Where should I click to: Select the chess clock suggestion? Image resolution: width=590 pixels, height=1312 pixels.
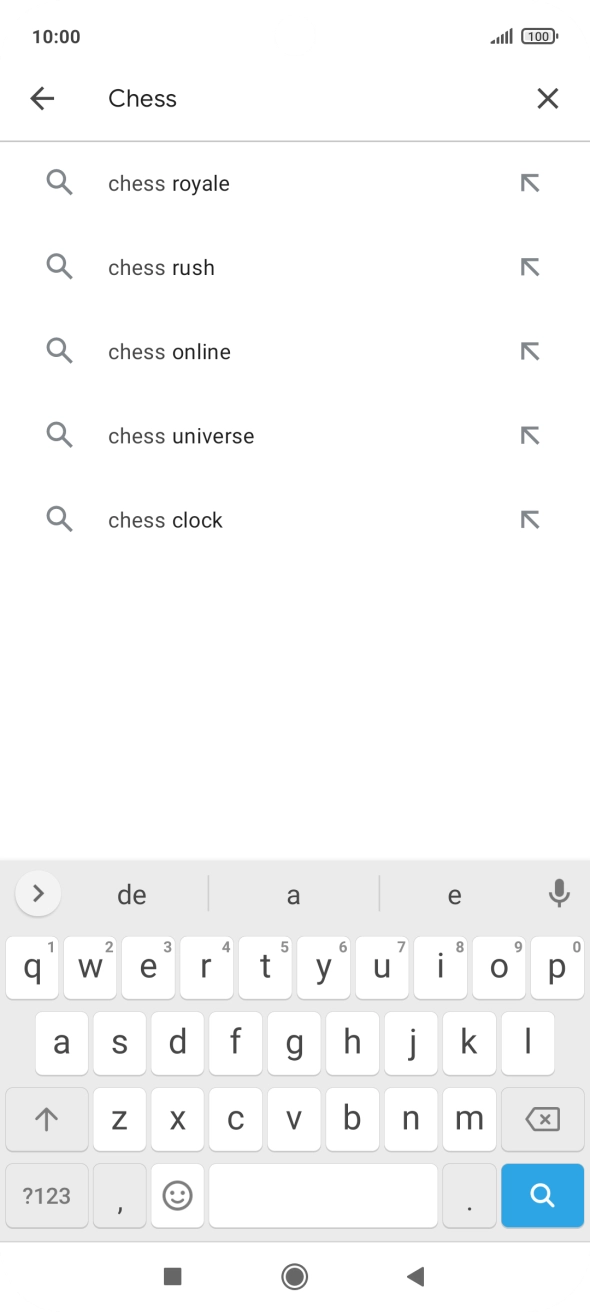[x=165, y=519]
